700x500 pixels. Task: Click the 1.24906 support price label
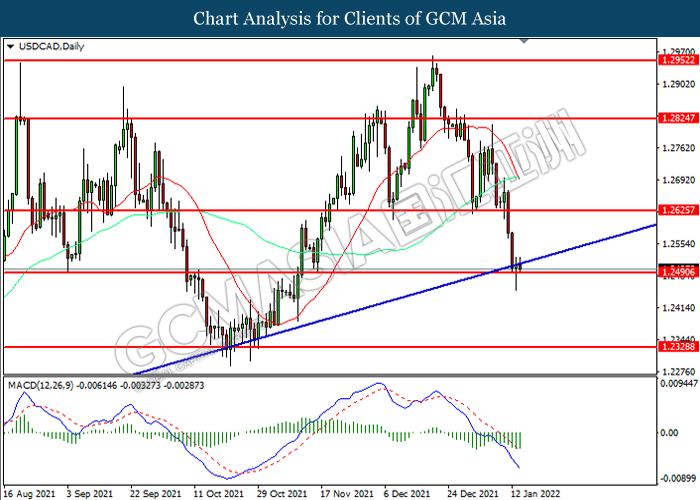[x=678, y=272]
